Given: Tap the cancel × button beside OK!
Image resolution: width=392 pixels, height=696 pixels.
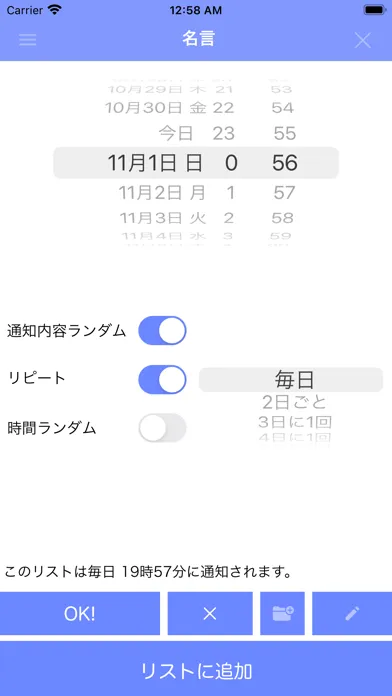Looking at the screenshot, I should [x=210, y=613].
